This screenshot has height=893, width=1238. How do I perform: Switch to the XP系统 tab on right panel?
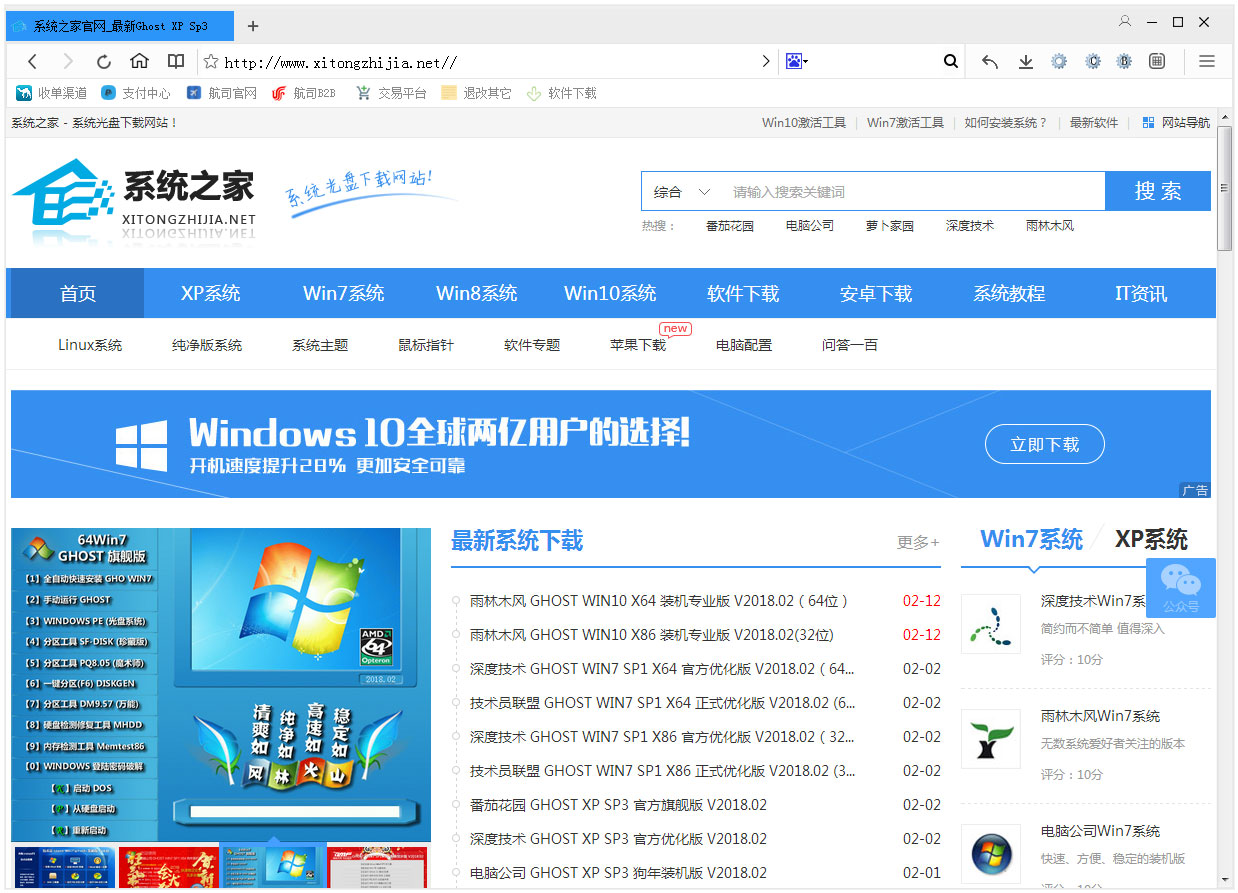tap(1151, 540)
